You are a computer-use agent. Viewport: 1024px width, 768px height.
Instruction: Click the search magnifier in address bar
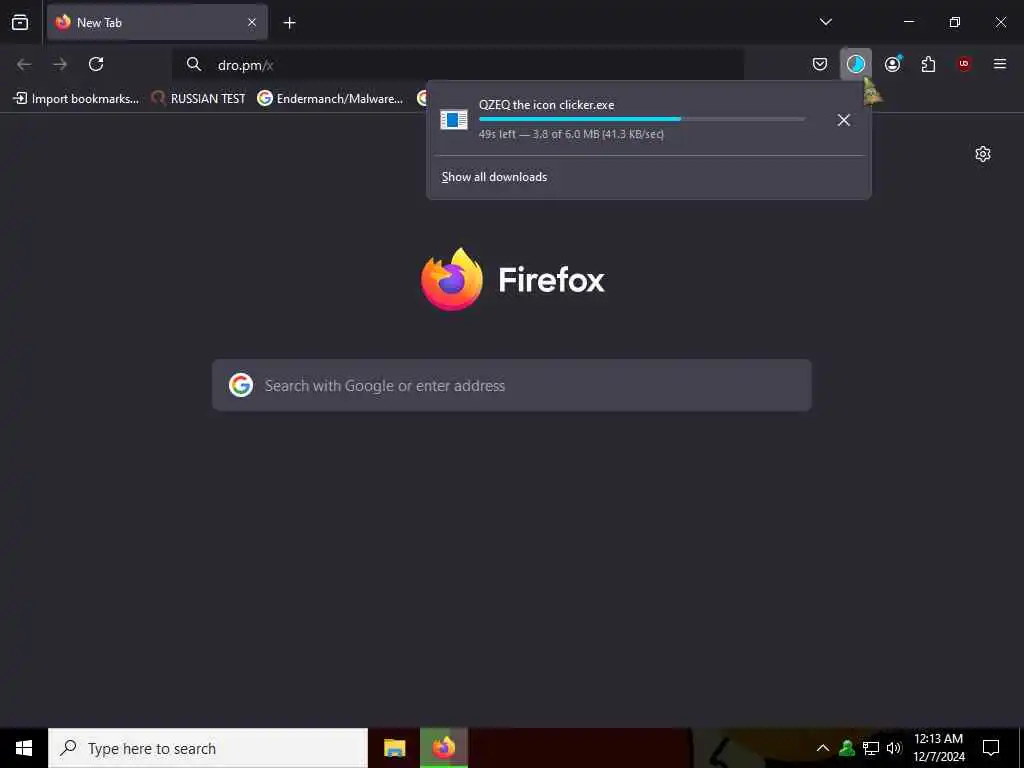coord(194,64)
